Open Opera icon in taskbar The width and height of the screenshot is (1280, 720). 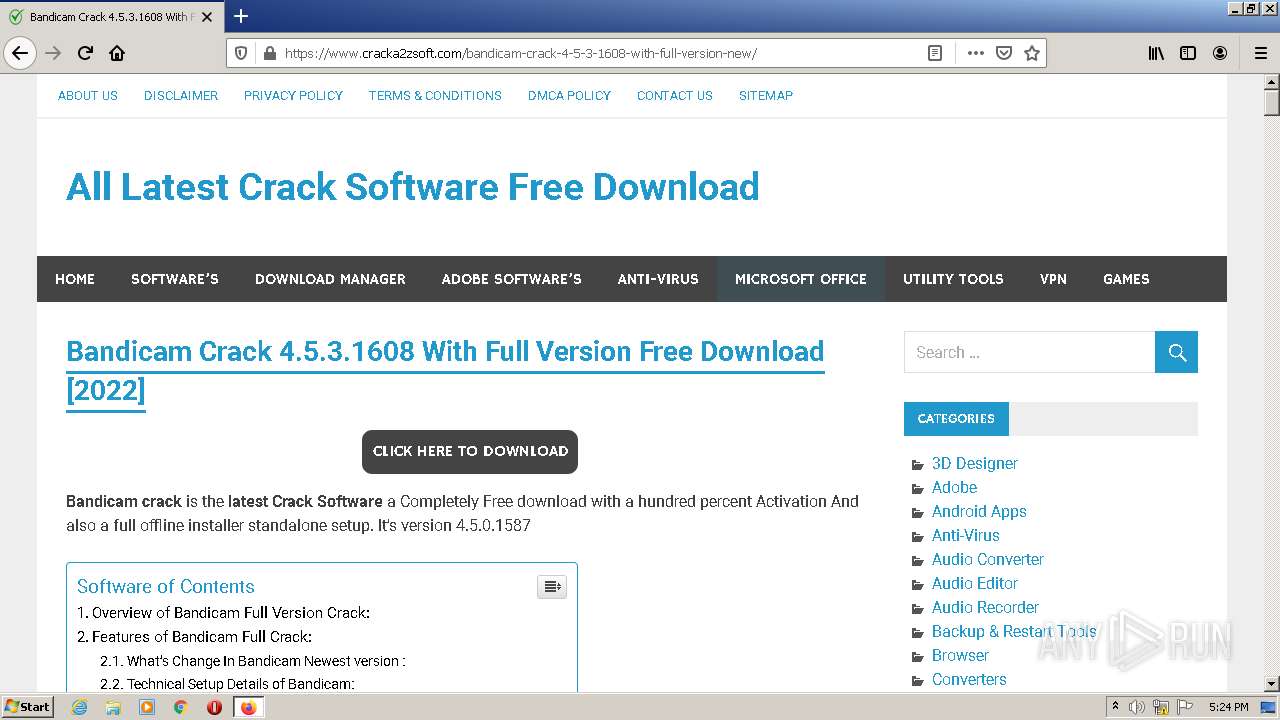[x=214, y=707]
